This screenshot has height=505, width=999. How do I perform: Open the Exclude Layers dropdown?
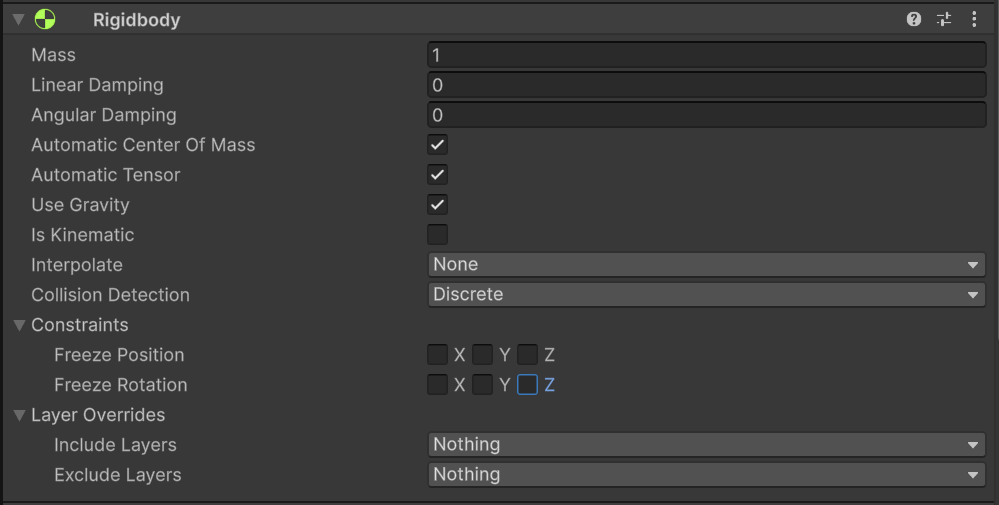pyautogui.click(x=706, y=475)
